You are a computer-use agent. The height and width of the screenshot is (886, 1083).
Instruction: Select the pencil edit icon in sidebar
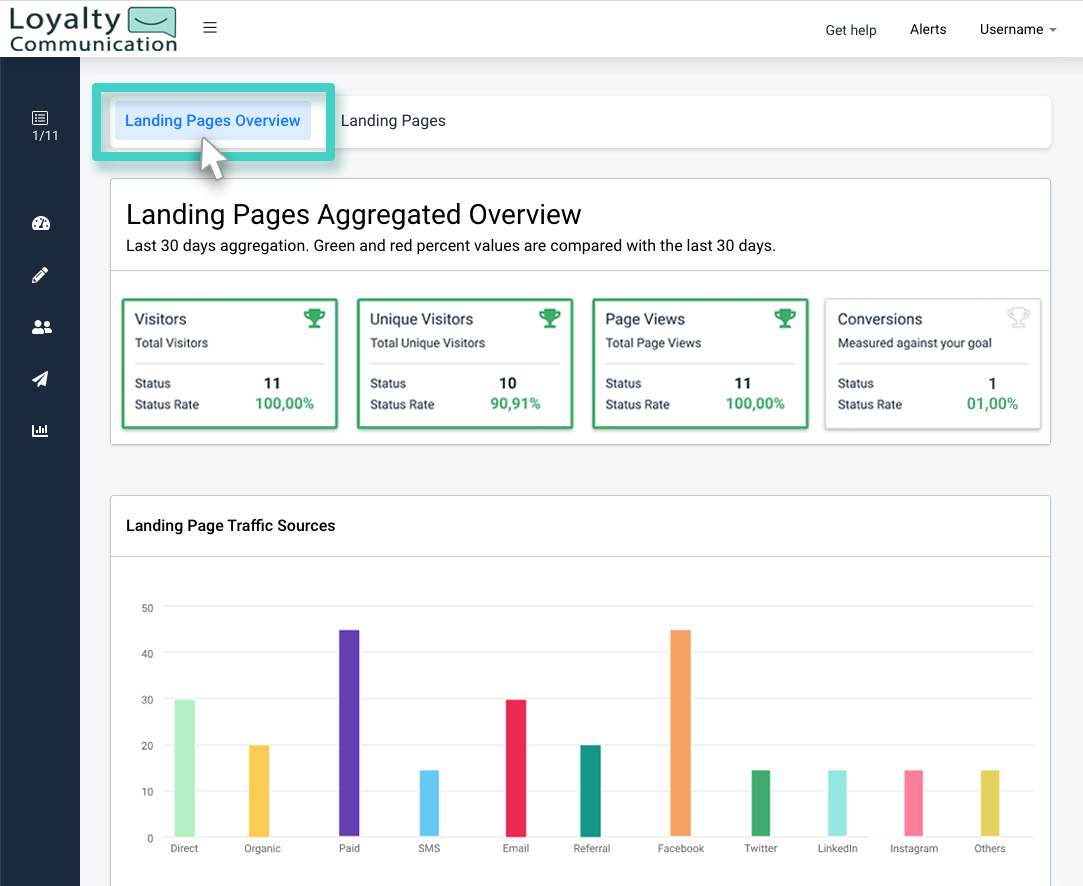click(40, 275)
